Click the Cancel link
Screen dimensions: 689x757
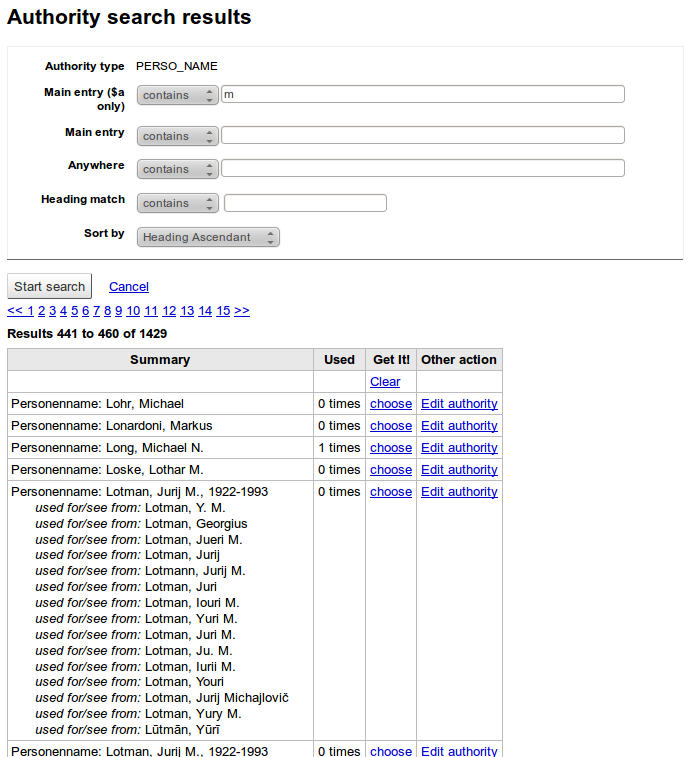(129, 287)
